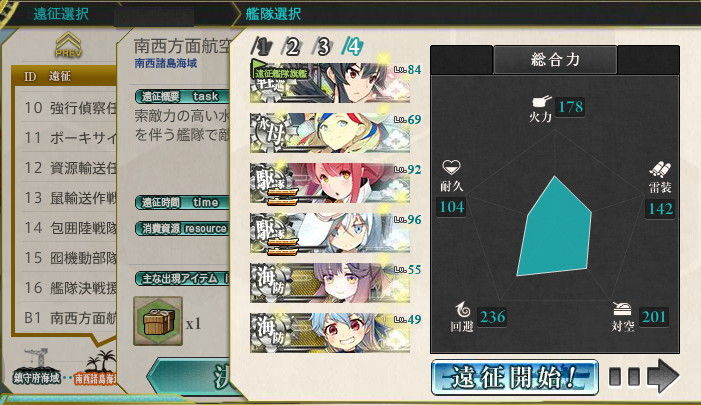Select fleet number 2
Viewport: 701px width, 405px height.
coord(291,47)
